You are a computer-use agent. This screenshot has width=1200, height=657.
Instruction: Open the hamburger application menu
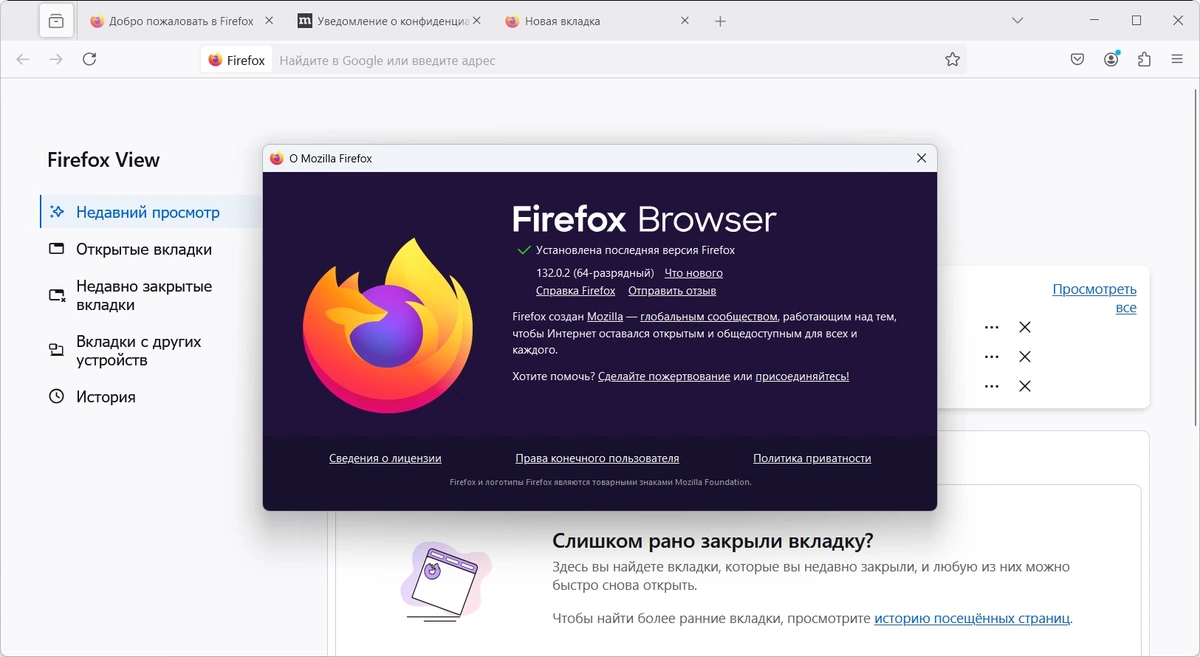tap(1177, 60)
